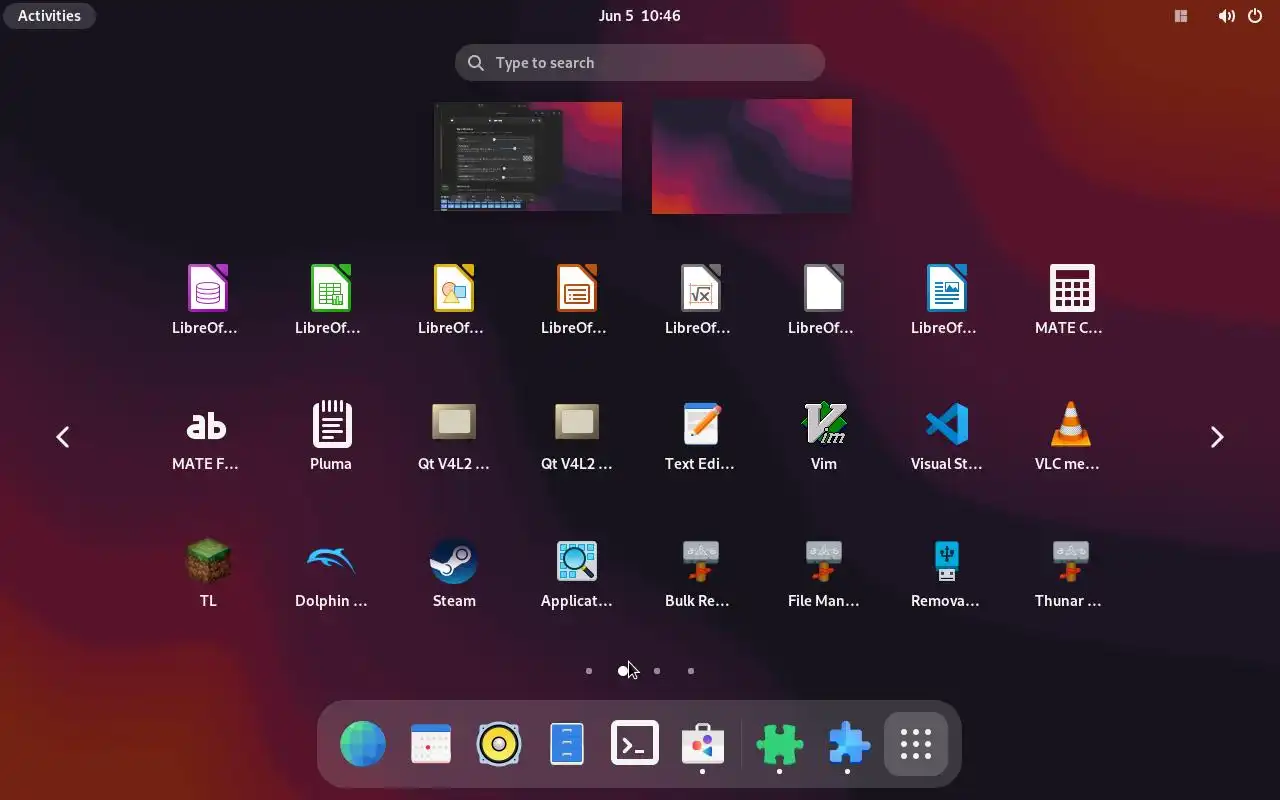Screen dimensions: 1280x800
Task: Go to previous app page with left arrow
Action: [63, 437]
